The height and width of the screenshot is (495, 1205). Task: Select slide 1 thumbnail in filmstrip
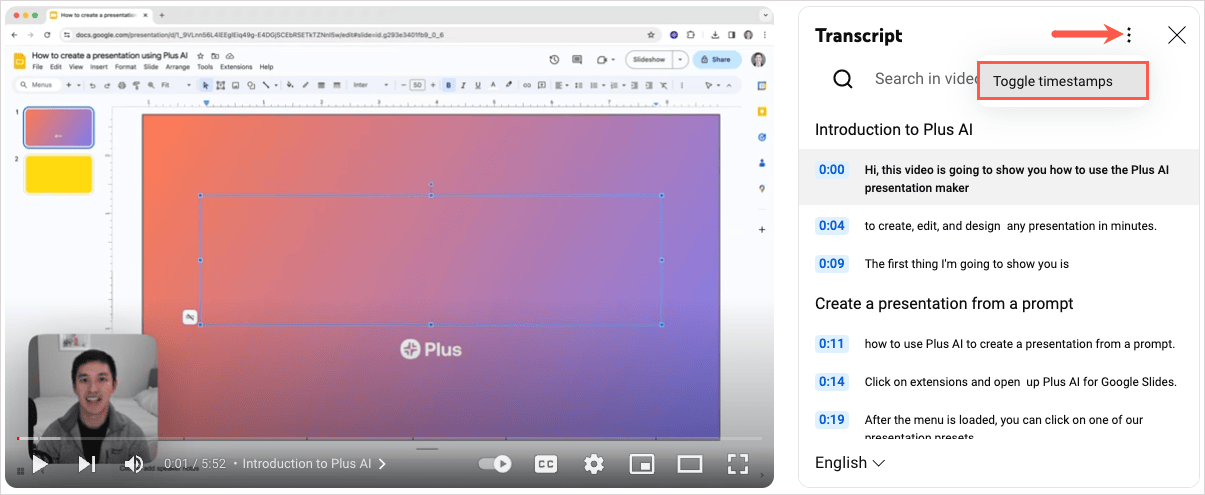pyautogui.click(x=58, y=128)
